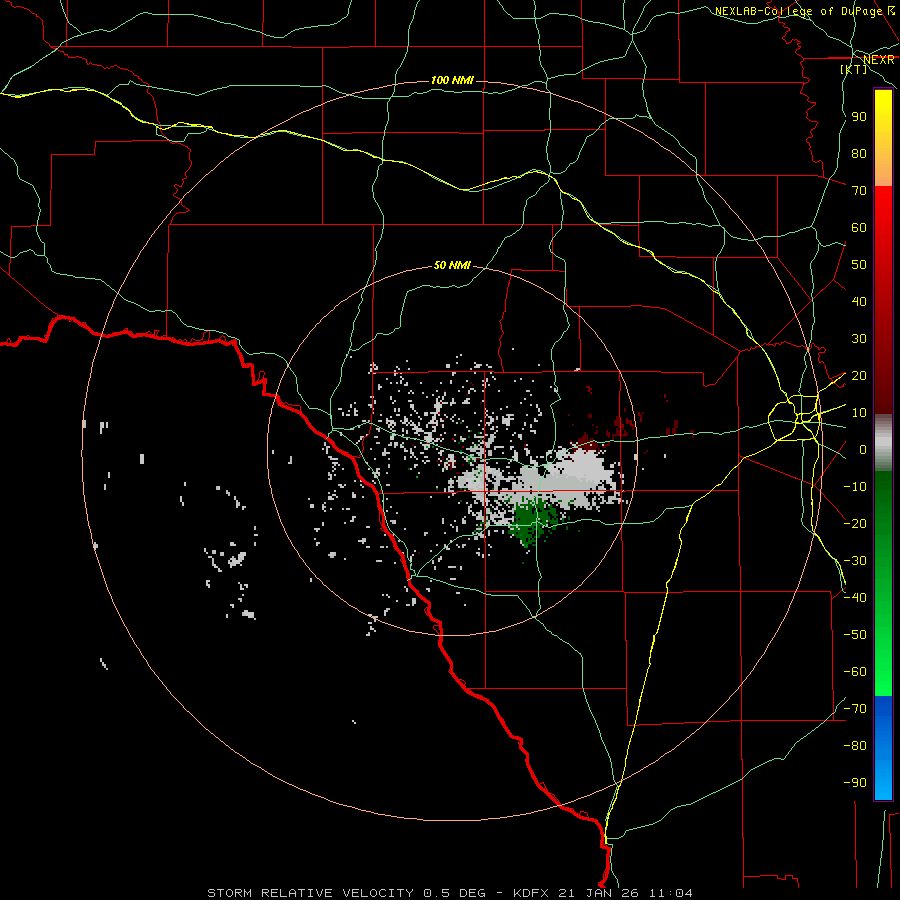This screenshot has height=900, width=900.
Task: Click the -50 knot scale value
Action: coord(855,635)
